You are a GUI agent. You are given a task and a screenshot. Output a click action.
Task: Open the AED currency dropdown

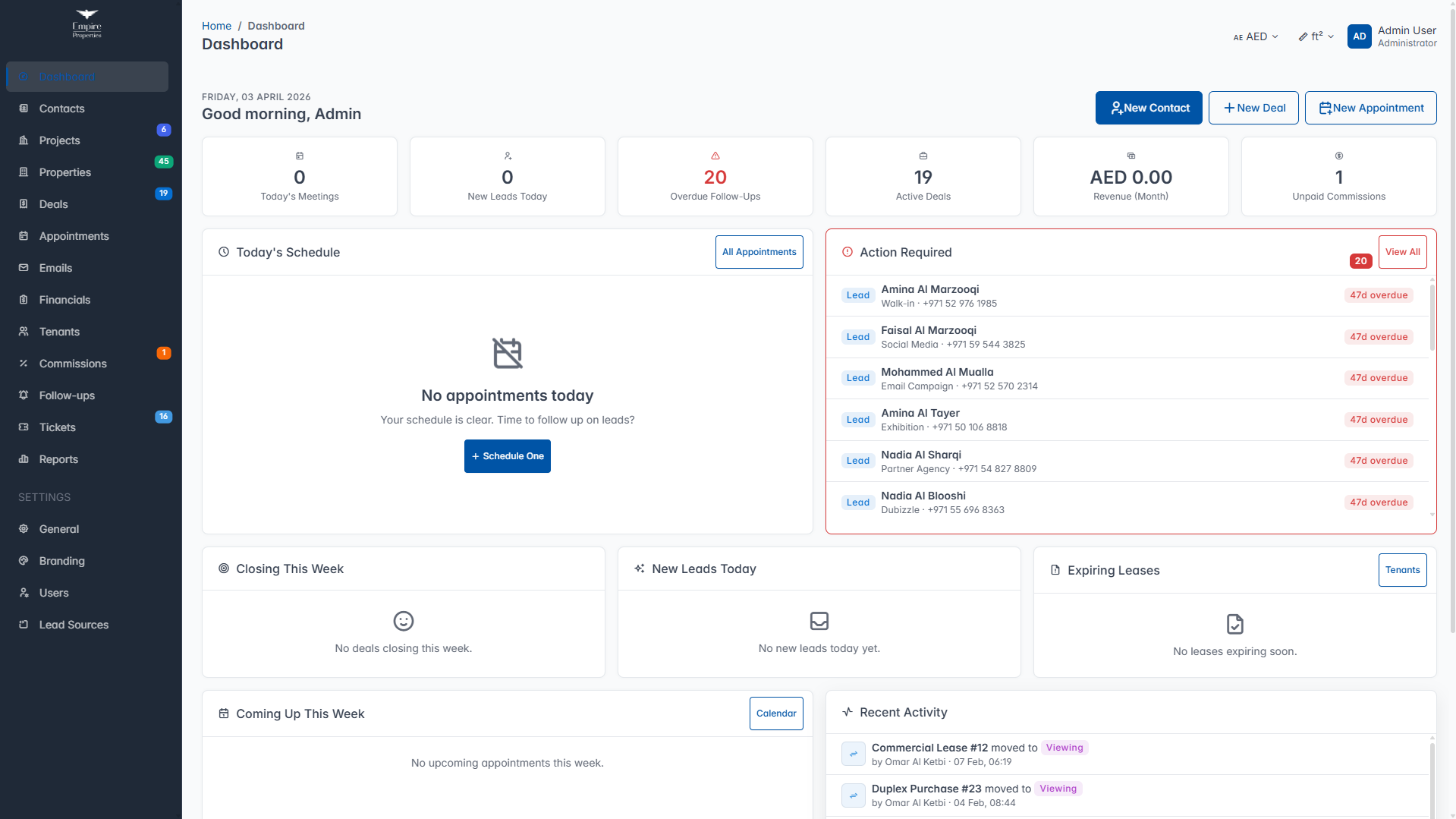click(1256, 36)
